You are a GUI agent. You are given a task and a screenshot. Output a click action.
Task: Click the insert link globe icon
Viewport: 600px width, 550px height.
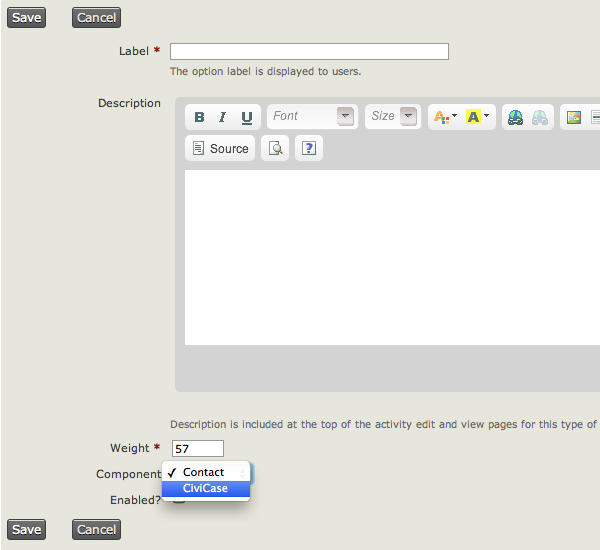tap(515, 117)
